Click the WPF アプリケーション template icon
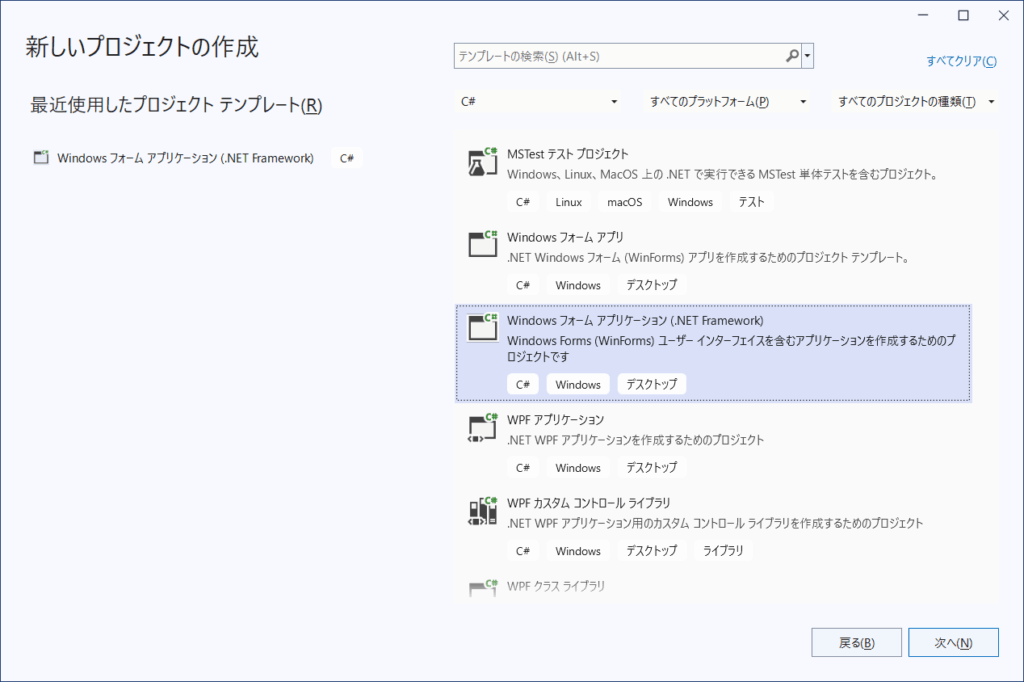The width and height of the screenshot is (1024, 682). [483, 429]
